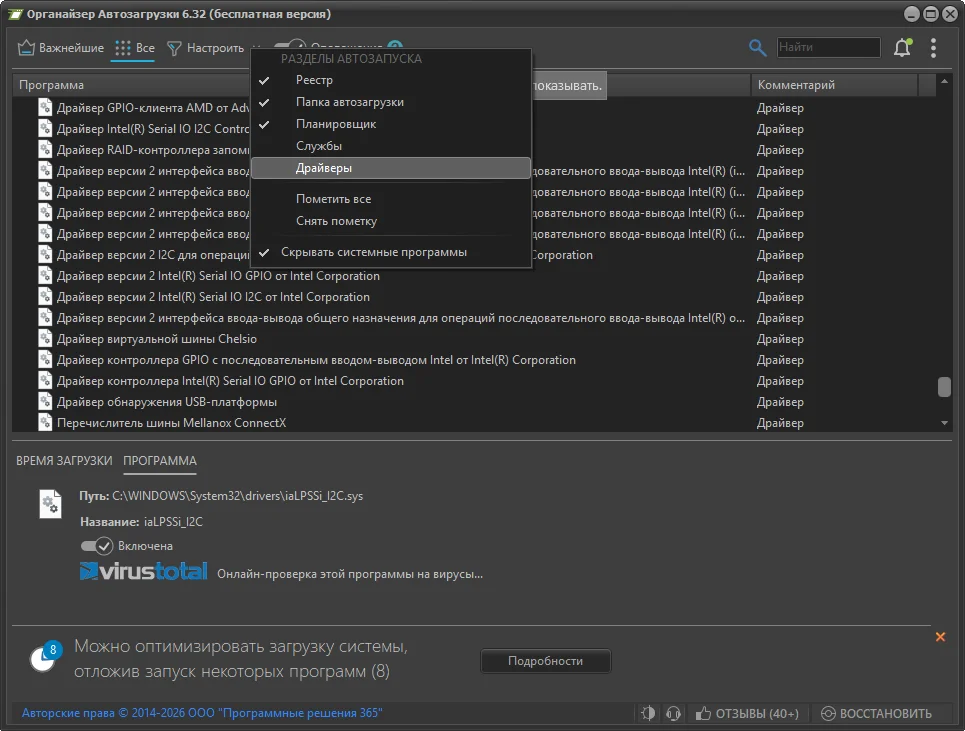Click the list scrollbar up arrow
This screenshot has height=731, width=965.
coord(944,81)
